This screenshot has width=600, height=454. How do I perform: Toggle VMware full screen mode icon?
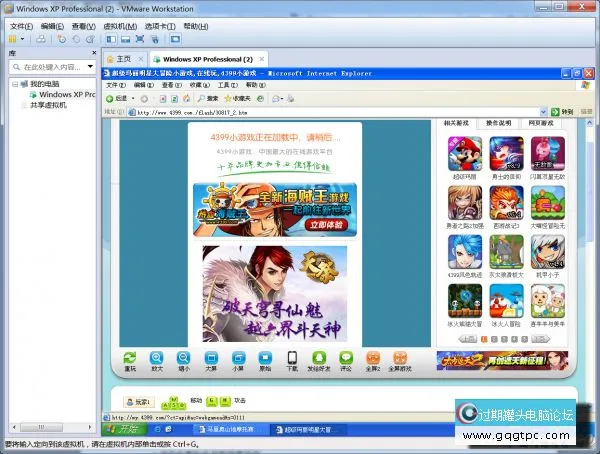[140, 39]
